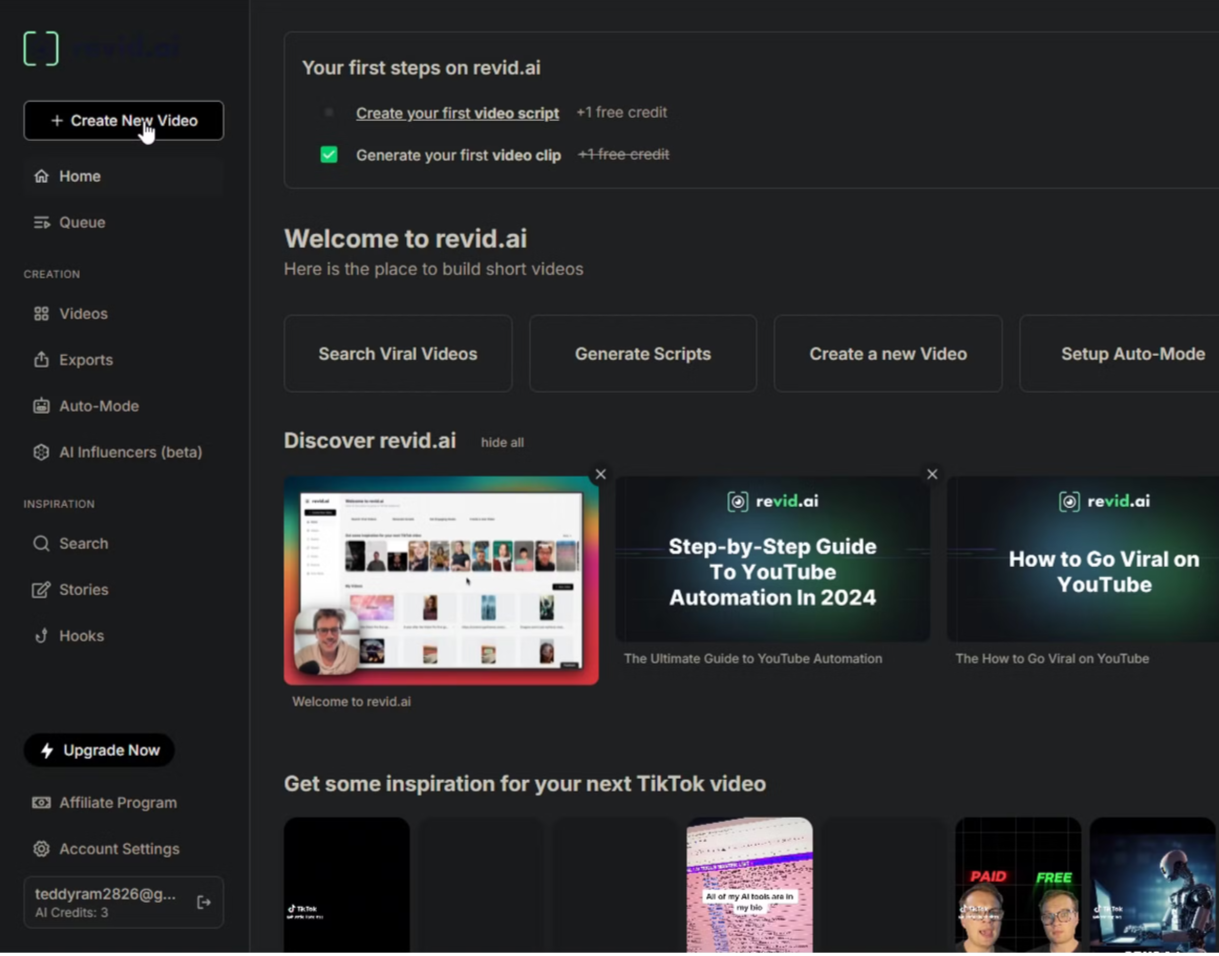This screenshot has width=1219, height=956.
Task: Open the Queue icon in sidebar
Action: [x=41, y=222]
